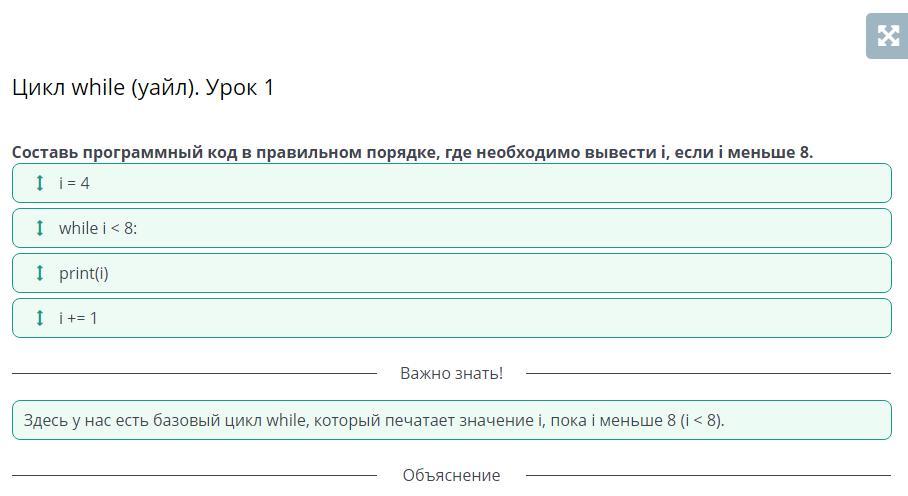Click the sort arrows icon for 'i += 1'
Image resolution: width=908 pixels, height=496 pixels.
pyautogui.click(x=40, y=318)
